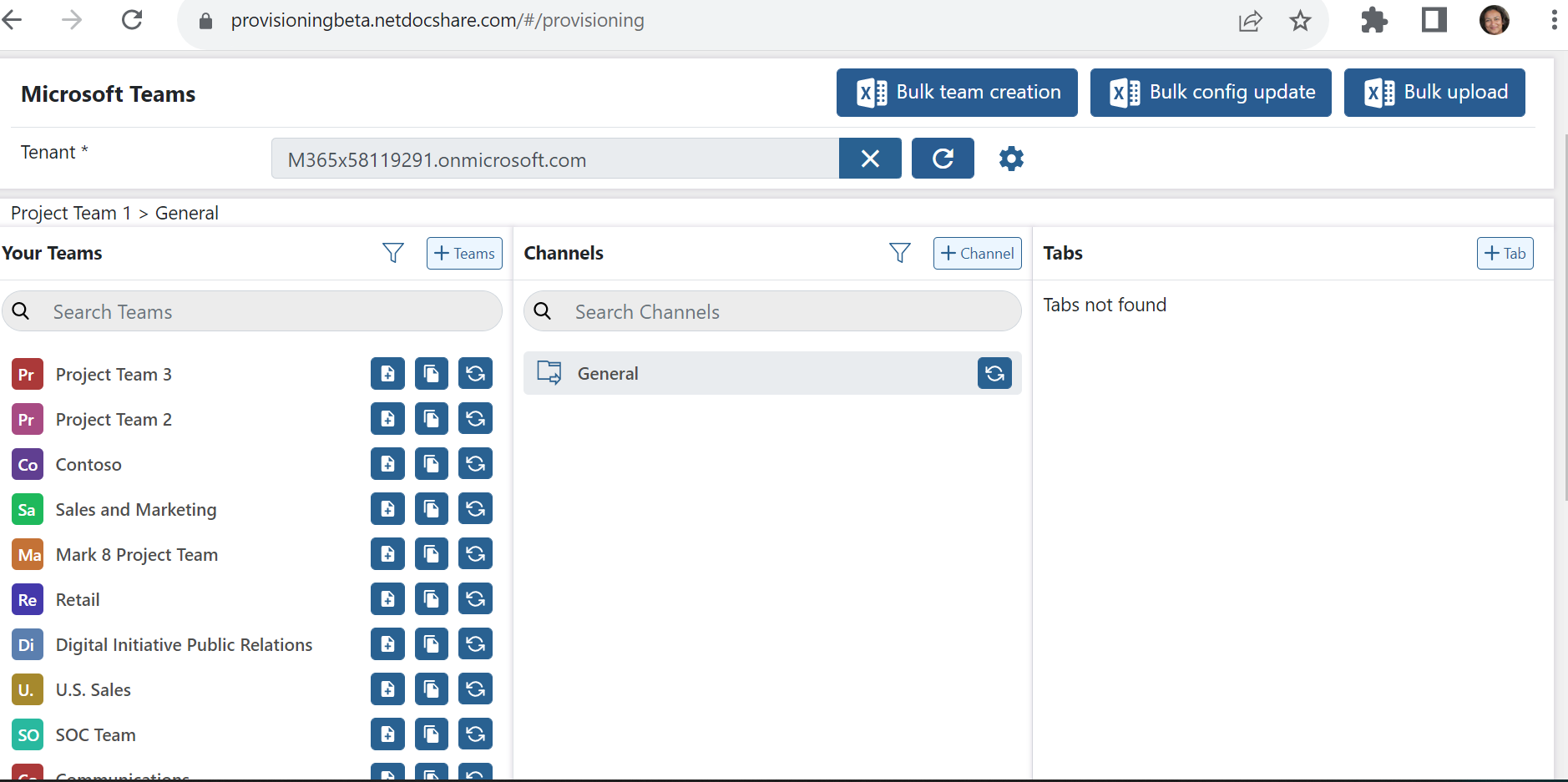Screen dimensions: 1568x782
Task: Click sync icon for Contoso team
Action: (475, 464)
